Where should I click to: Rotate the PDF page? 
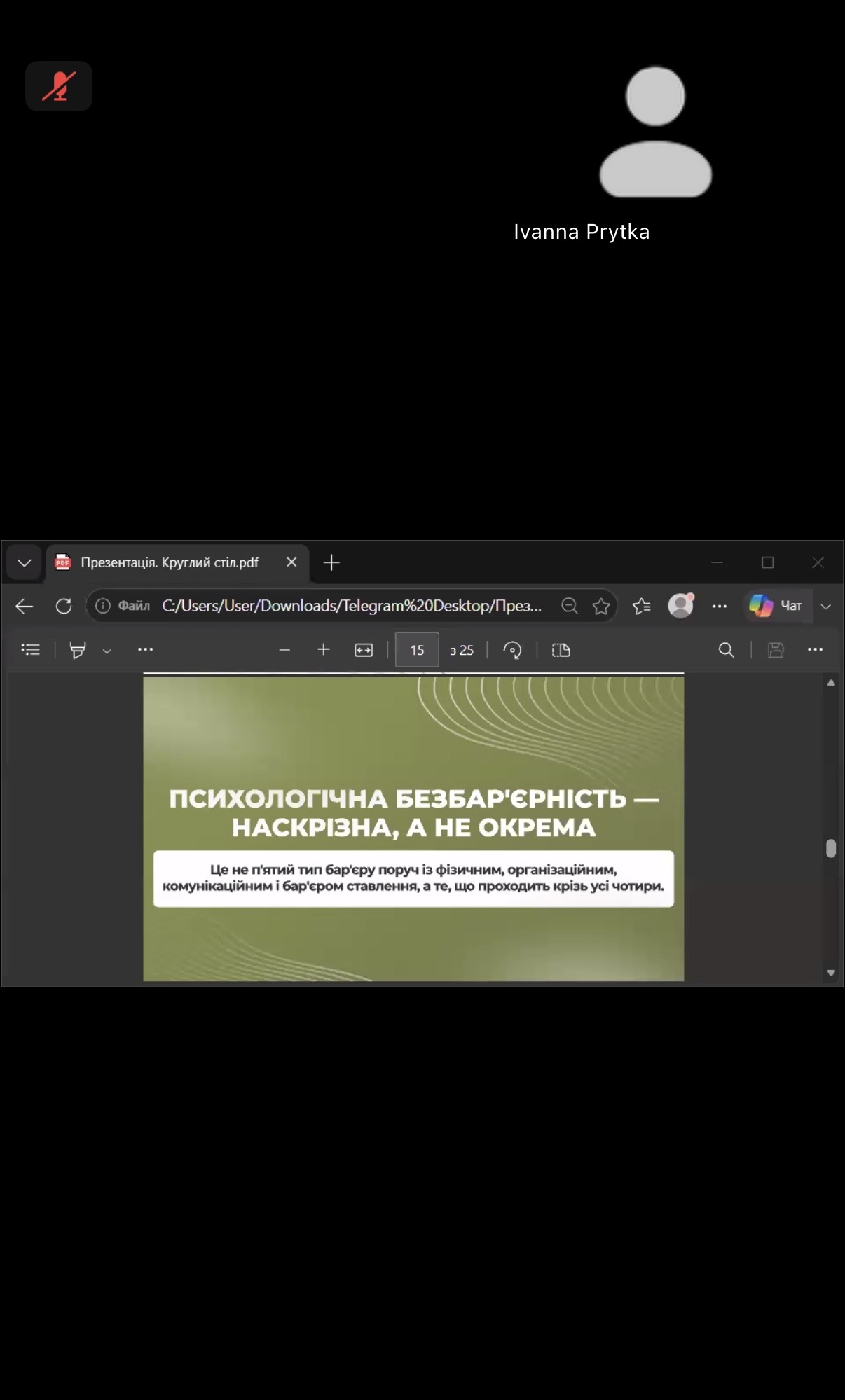click(x=513, y=650)
